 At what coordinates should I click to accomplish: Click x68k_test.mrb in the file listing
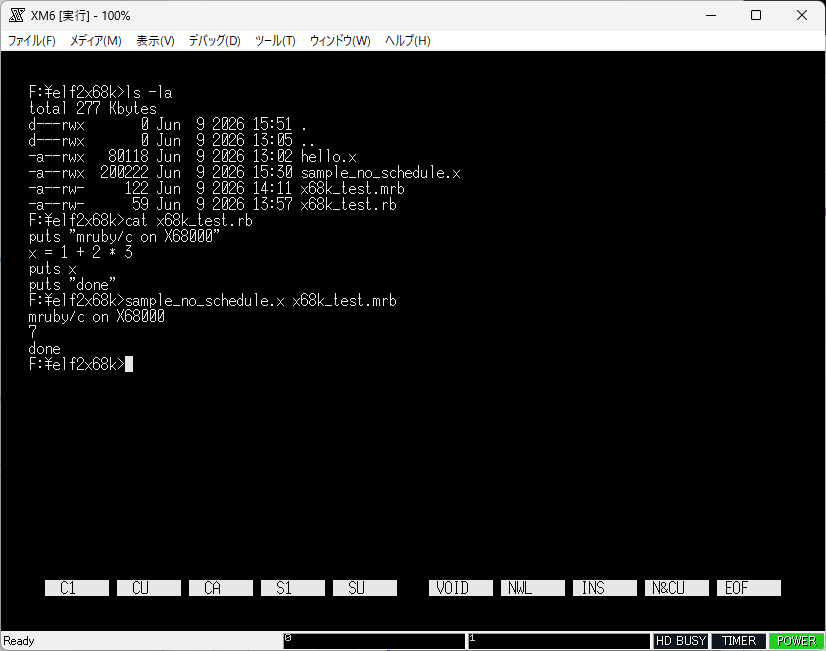(x=352, y=189)
